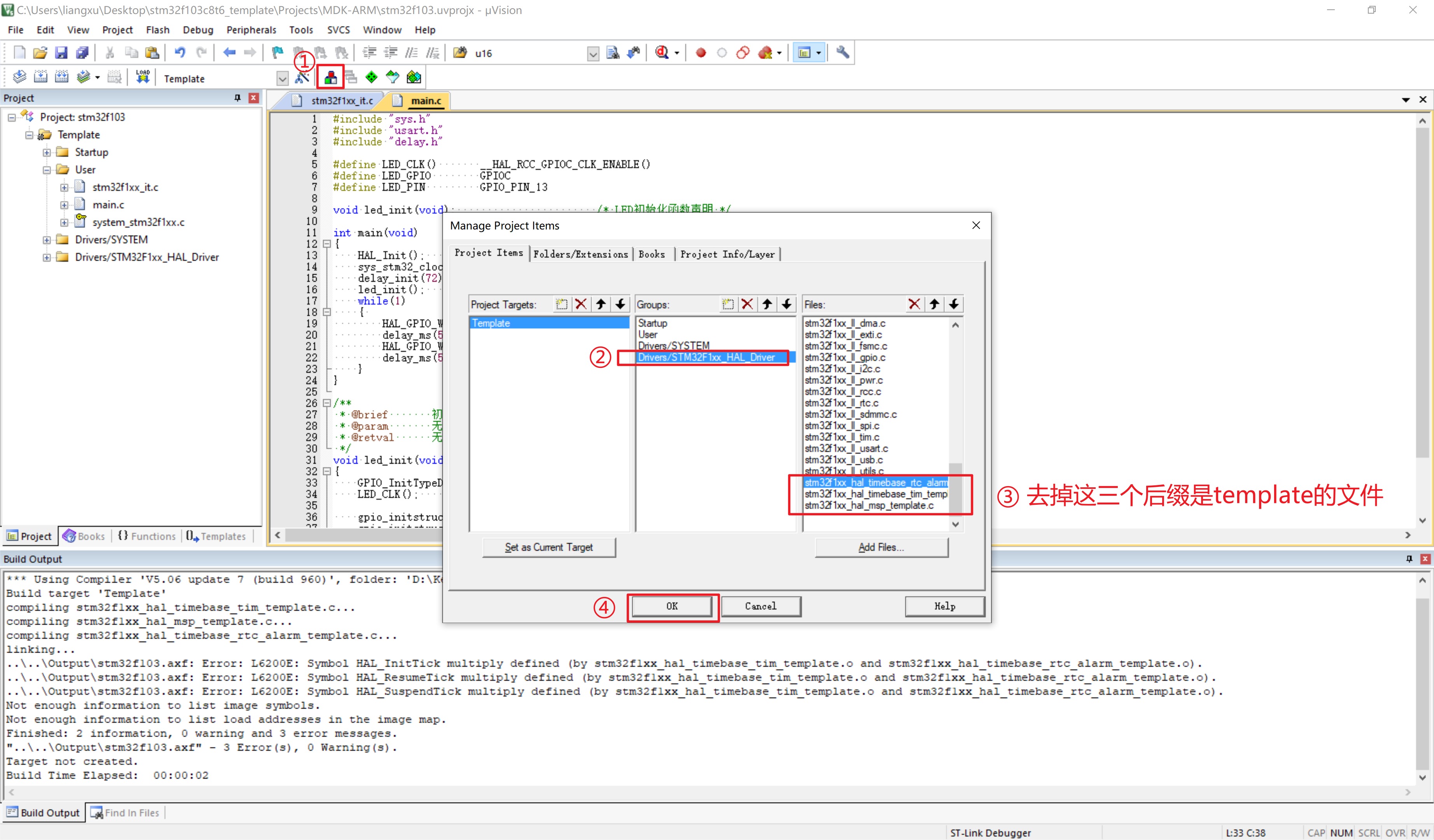The height and width of the screenshot is (840, 1434).
Task: Start the debug session magnifier icon
Action: pos(662,53)
